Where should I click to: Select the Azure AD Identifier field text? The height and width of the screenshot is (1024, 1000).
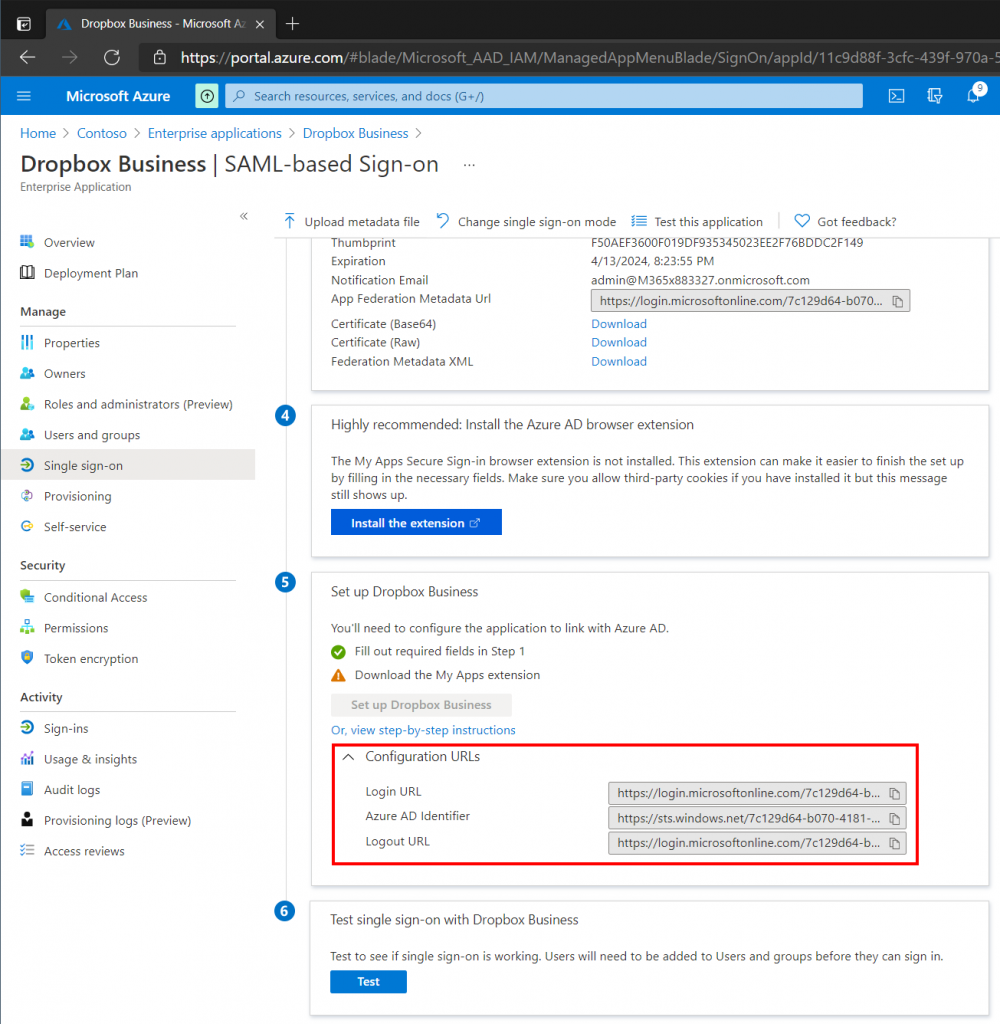coord(748,818)
